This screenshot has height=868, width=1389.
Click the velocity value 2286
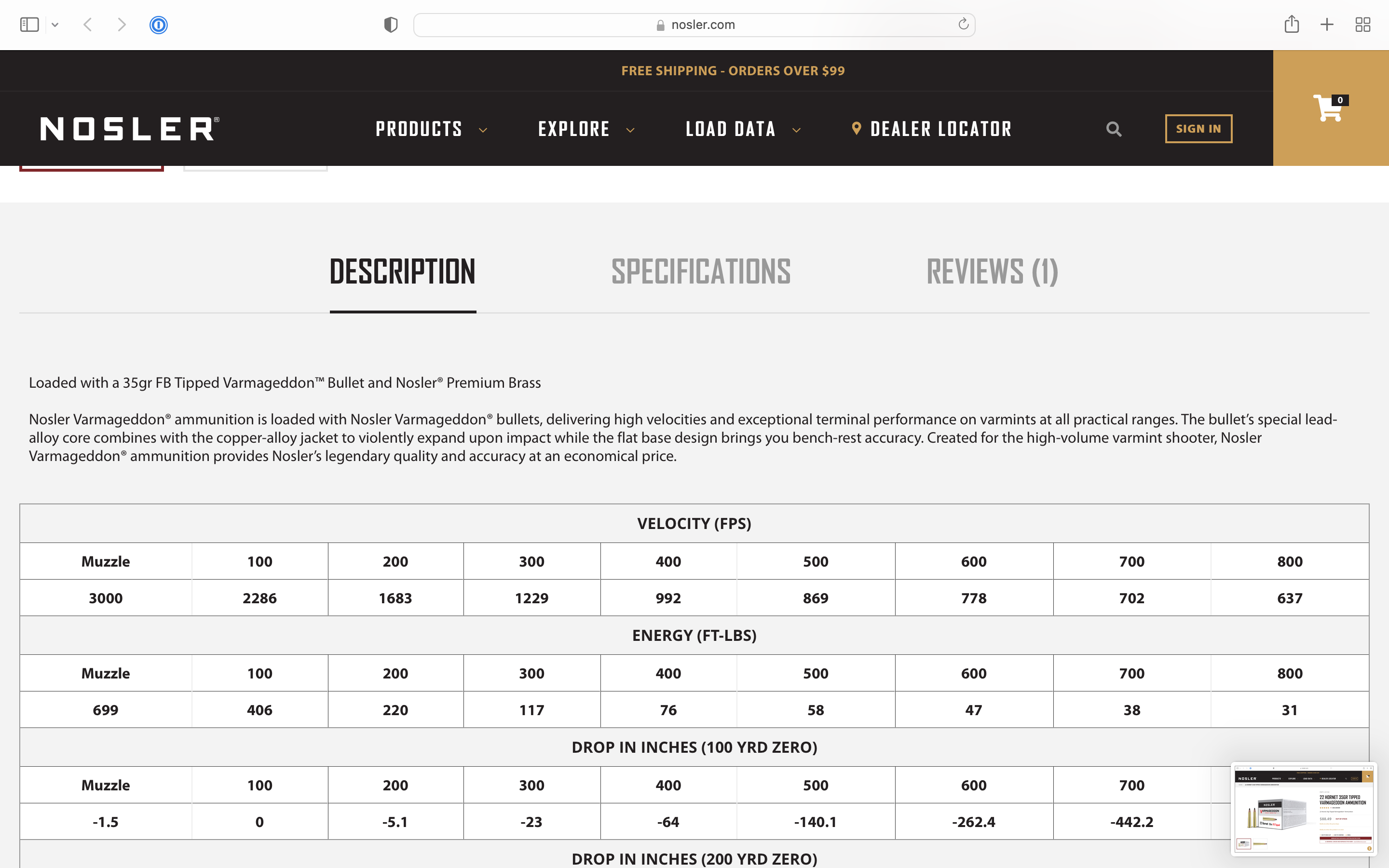259,598
